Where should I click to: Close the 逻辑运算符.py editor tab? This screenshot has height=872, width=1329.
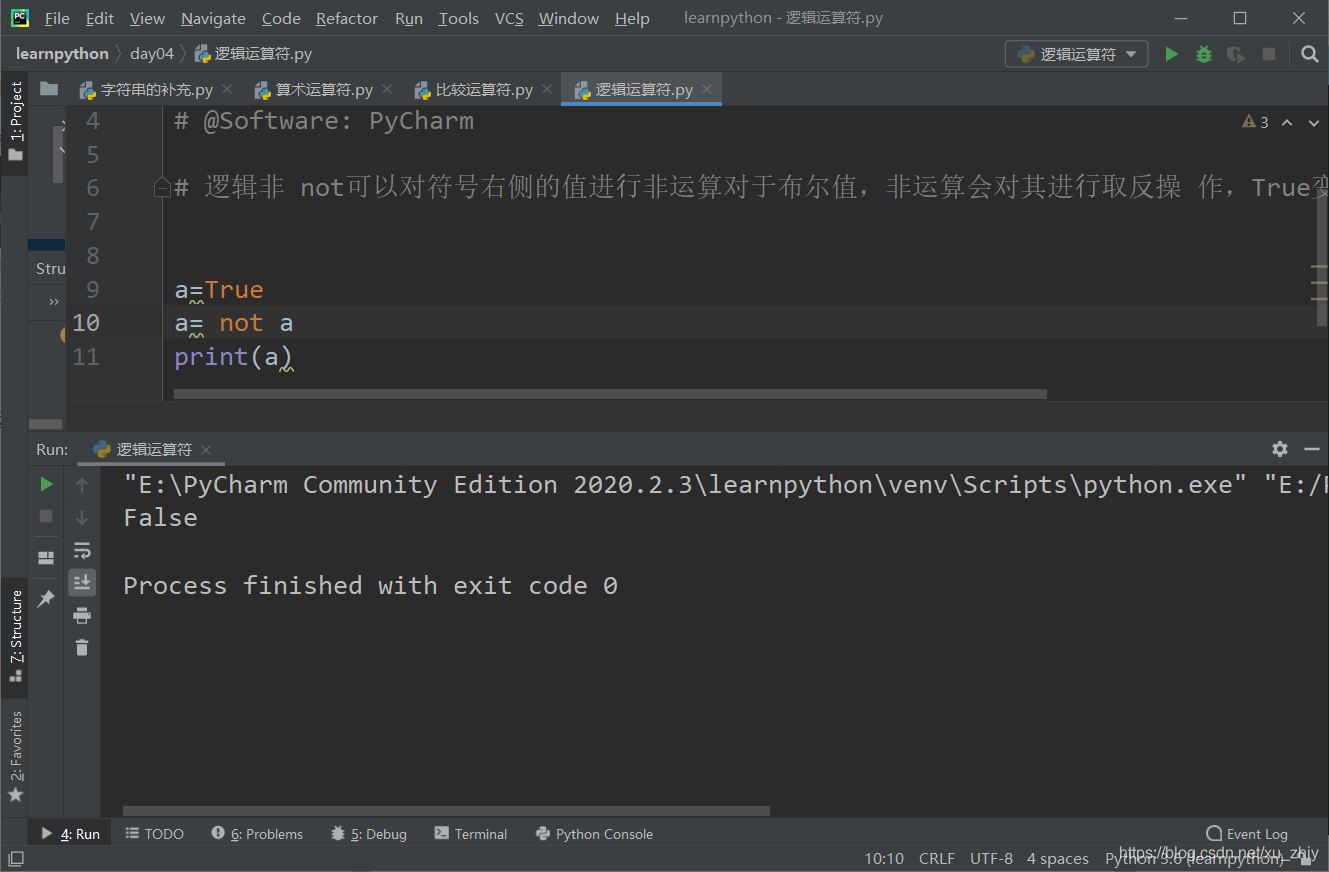pos(707,89)
